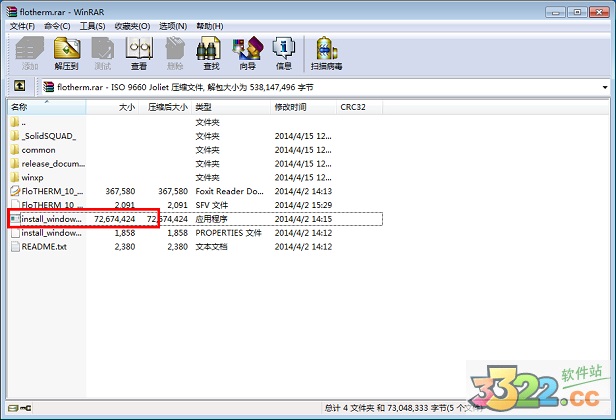Click 'PROPERTIES 文件' type cell

(x=228, y=233)
